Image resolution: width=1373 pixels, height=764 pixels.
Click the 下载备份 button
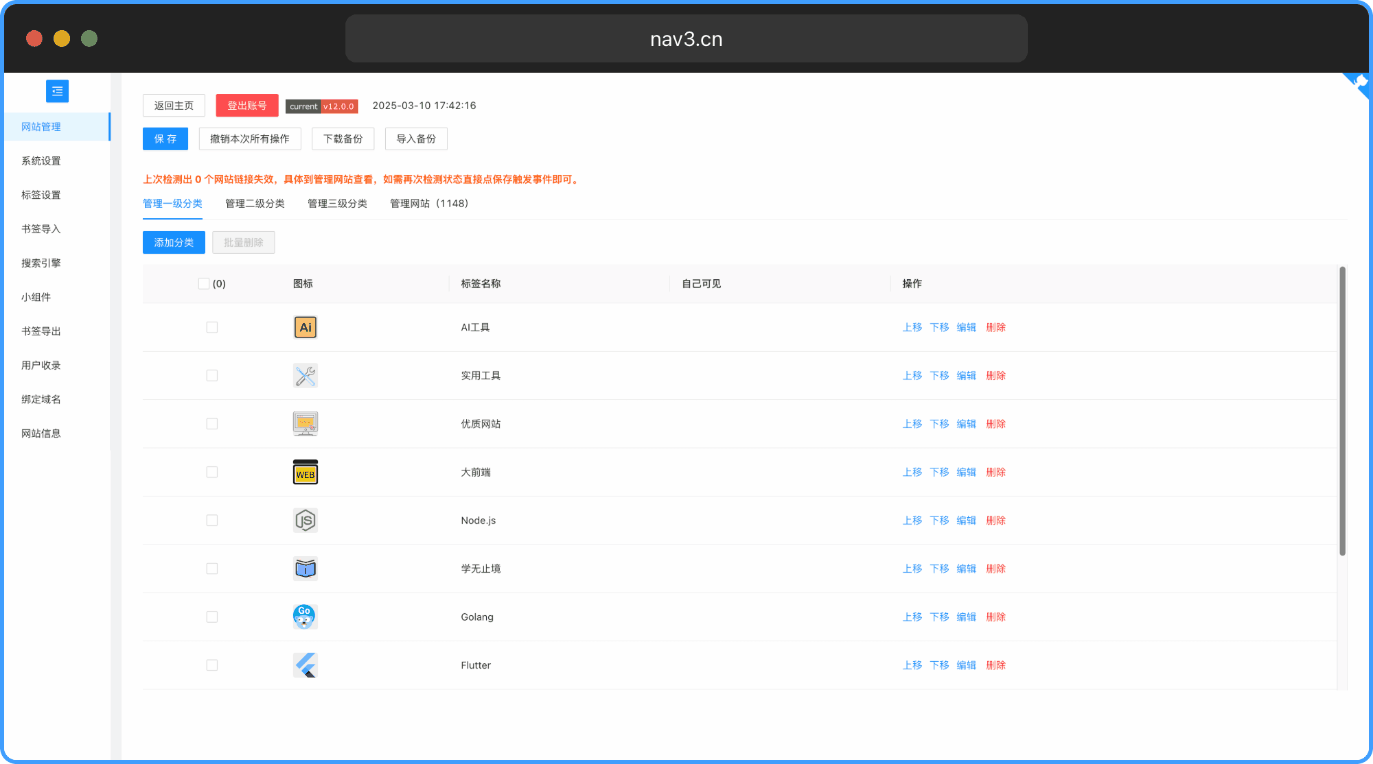(343, 139)
